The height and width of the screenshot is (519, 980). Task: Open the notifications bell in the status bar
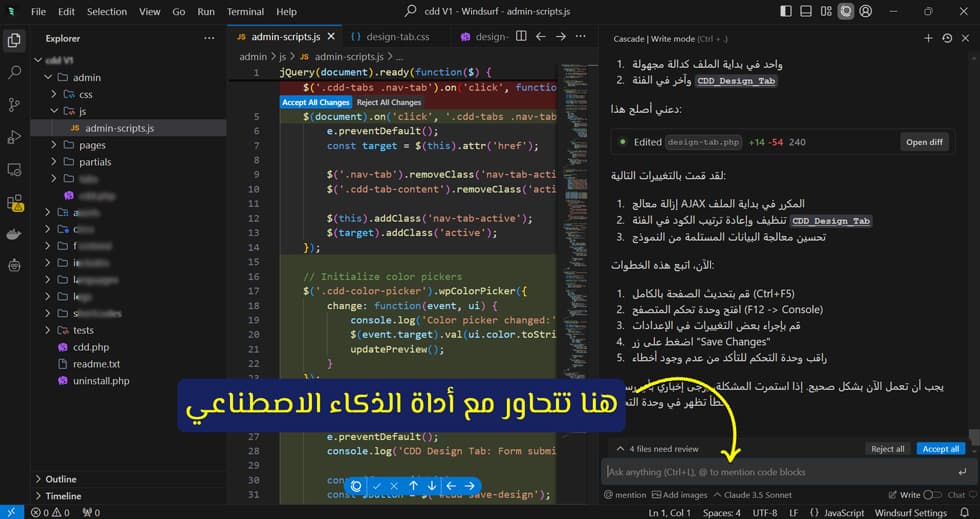point(964,513)
